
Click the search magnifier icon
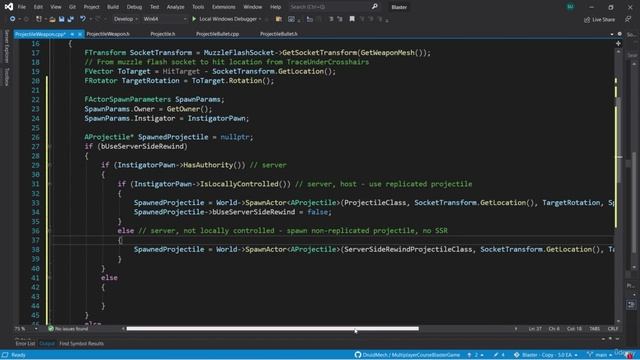[x=374, y=7]
